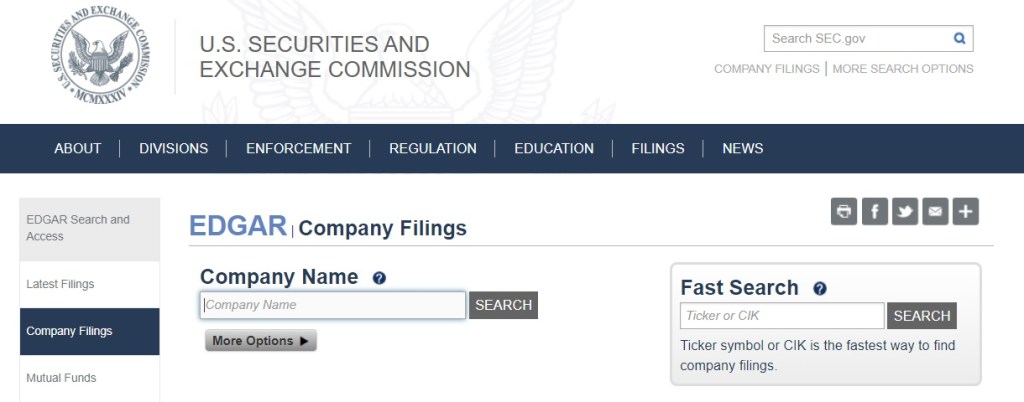Screen dimensions: 1024x402
Task: Open the Fast Search help icon
Action: coord(820,289)
